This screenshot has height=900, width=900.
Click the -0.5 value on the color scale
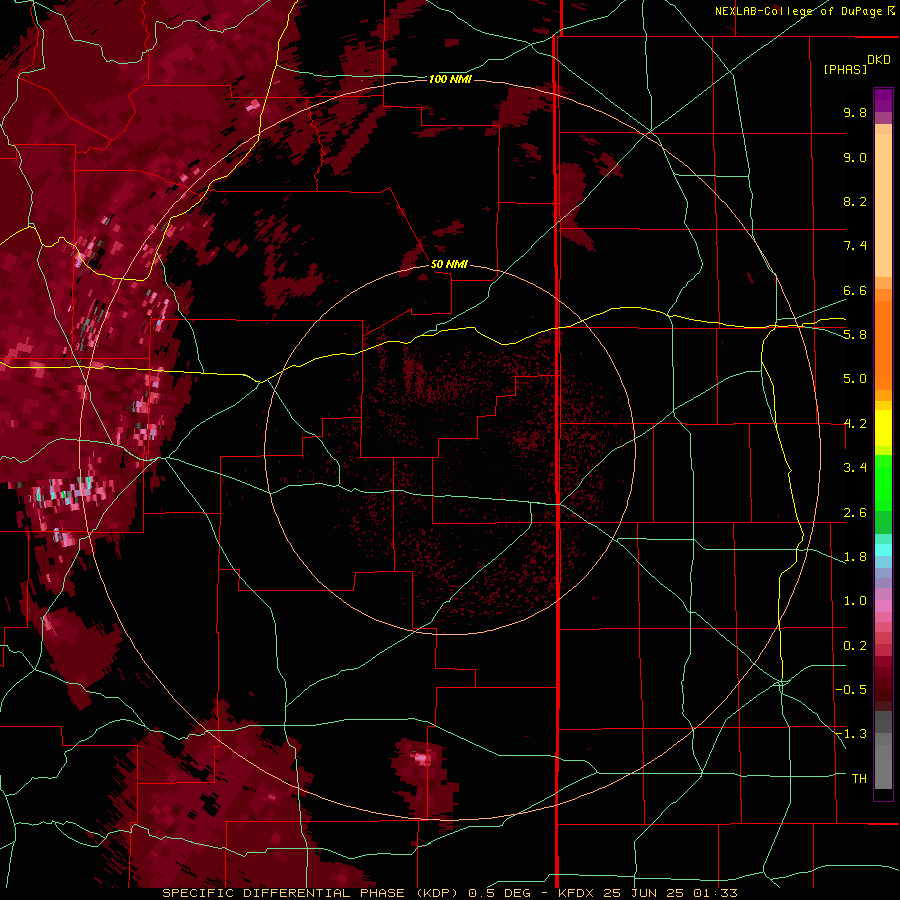click(851, 690)
